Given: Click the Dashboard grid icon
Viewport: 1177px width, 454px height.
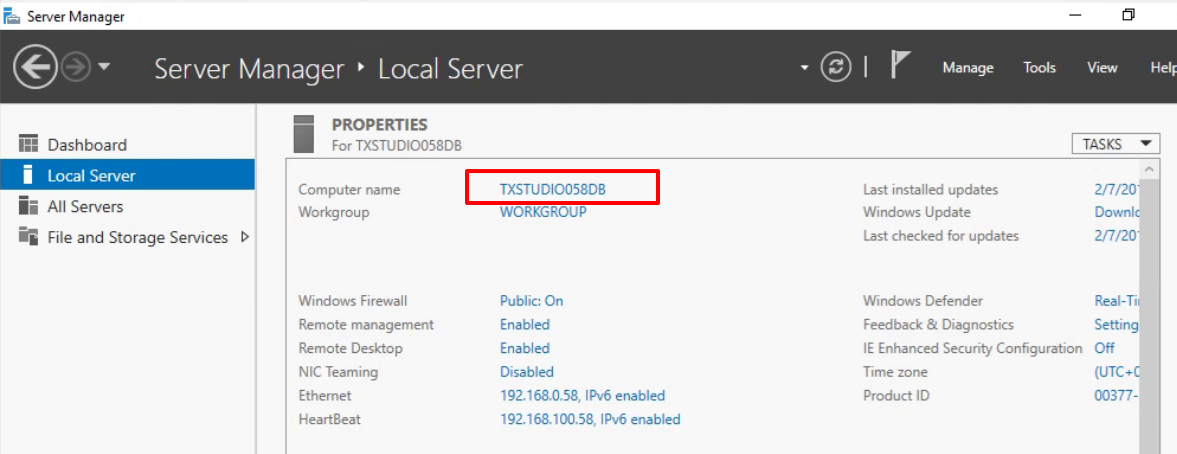Looking at the screenshot, I should pyautogui.click(x=29, y=144).
